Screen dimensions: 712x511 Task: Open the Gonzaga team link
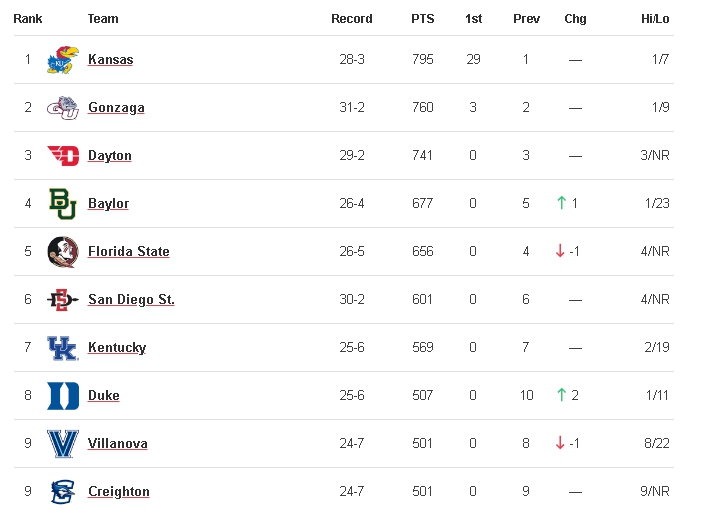tap(116, 108)
